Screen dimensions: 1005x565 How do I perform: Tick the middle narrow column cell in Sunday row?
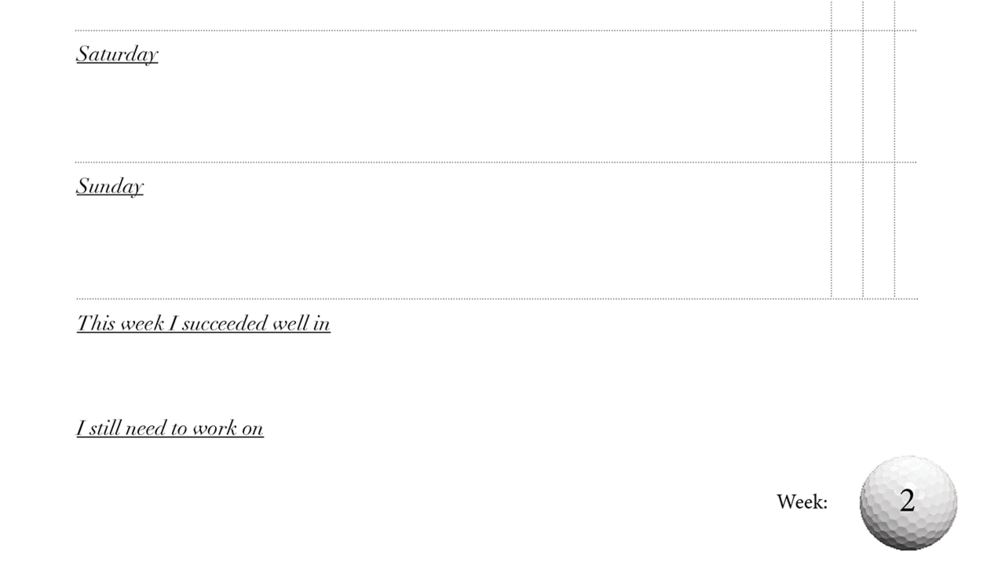pyautogui.click(x=879, y=231)
